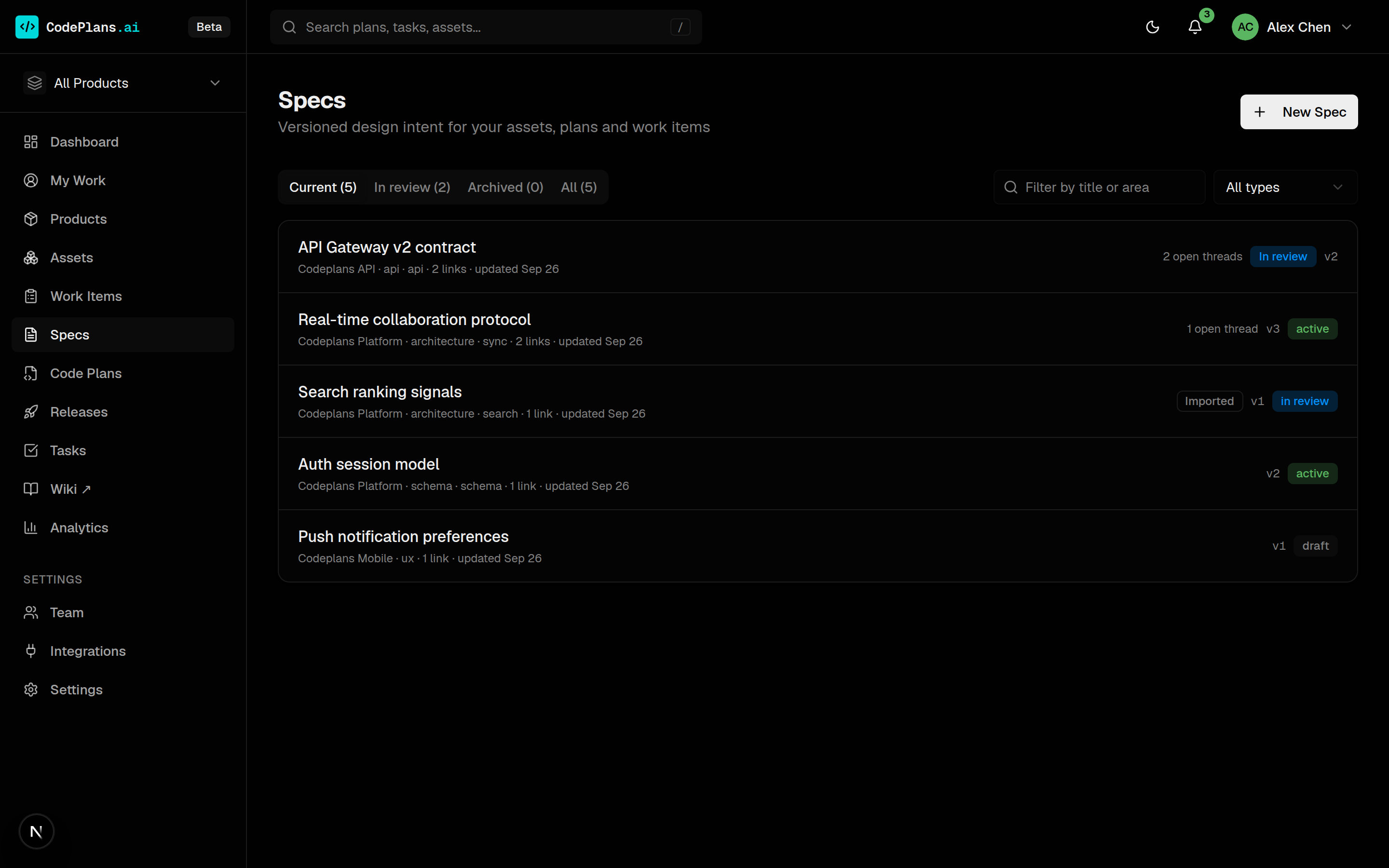Click the Integrations plug icon
Screen dimensions: 1389x868
(31, 651)
